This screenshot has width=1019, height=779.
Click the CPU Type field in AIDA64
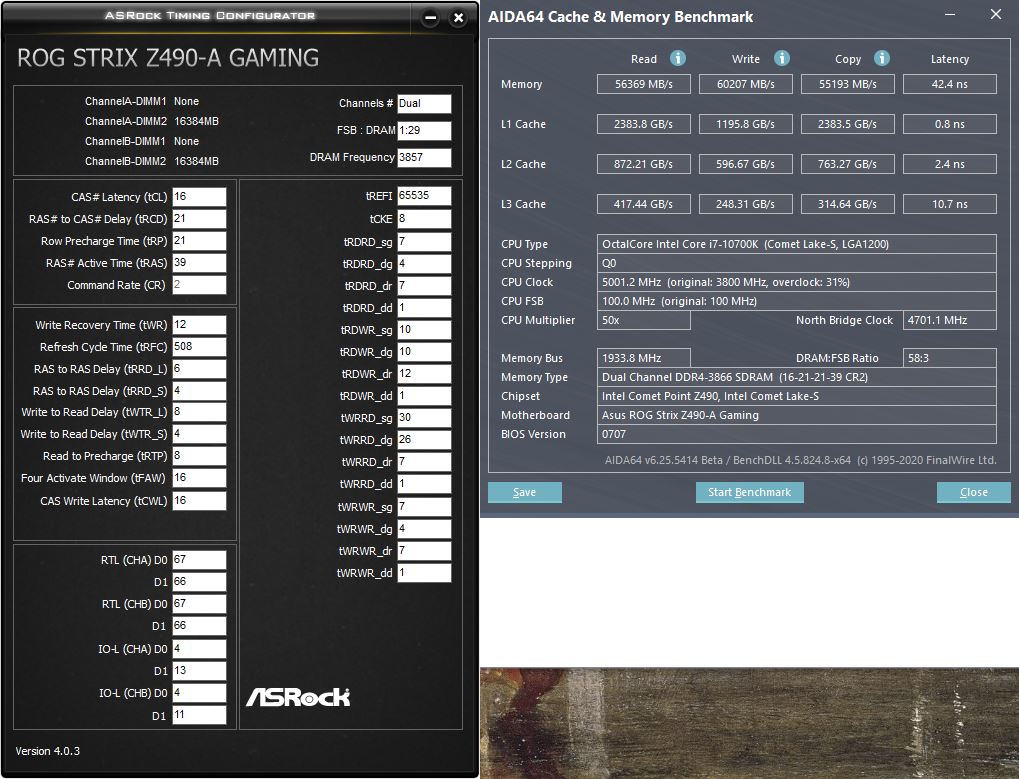tap(797, 244)
